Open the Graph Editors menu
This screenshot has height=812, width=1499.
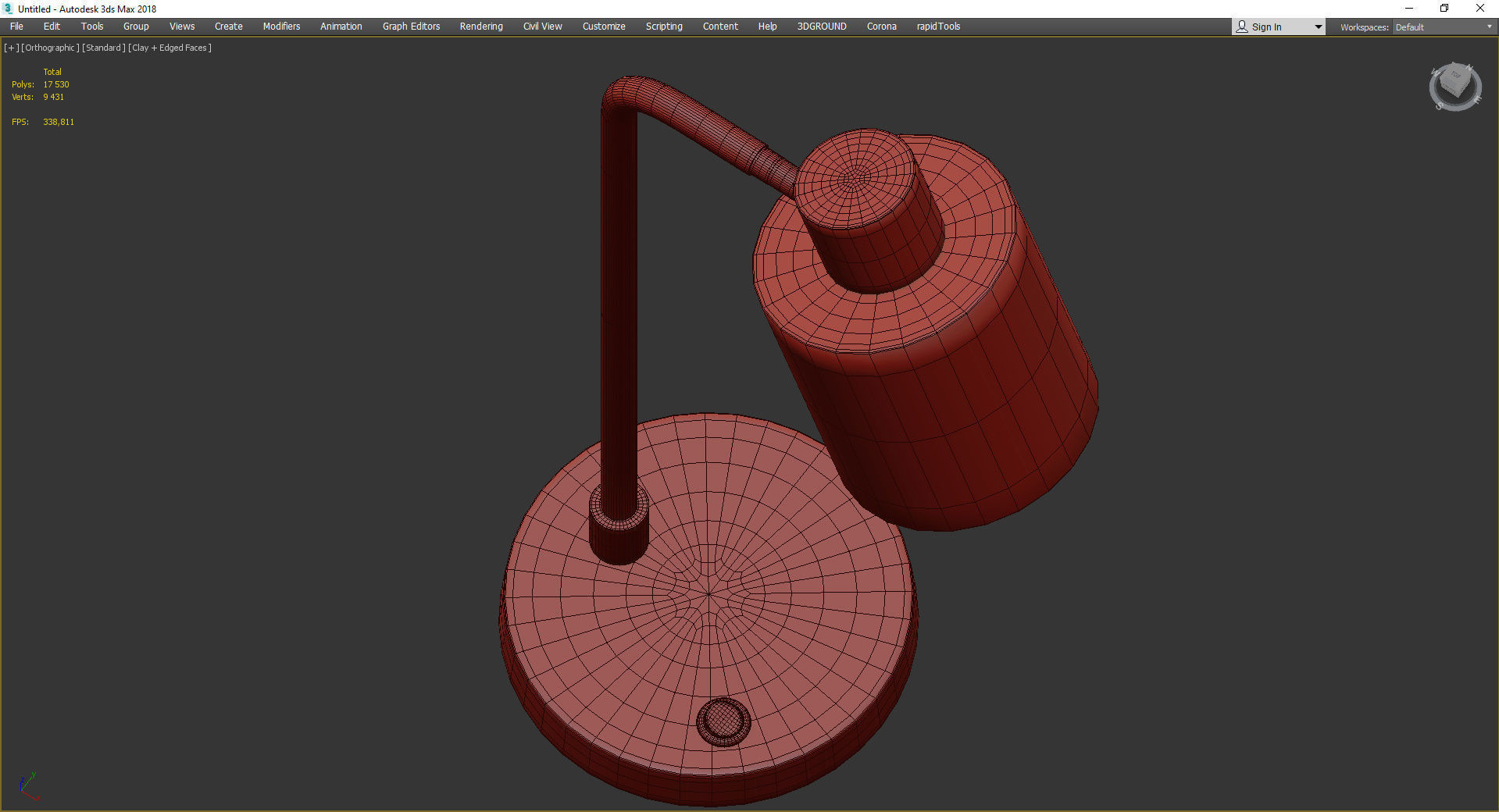tap(412, 27)
